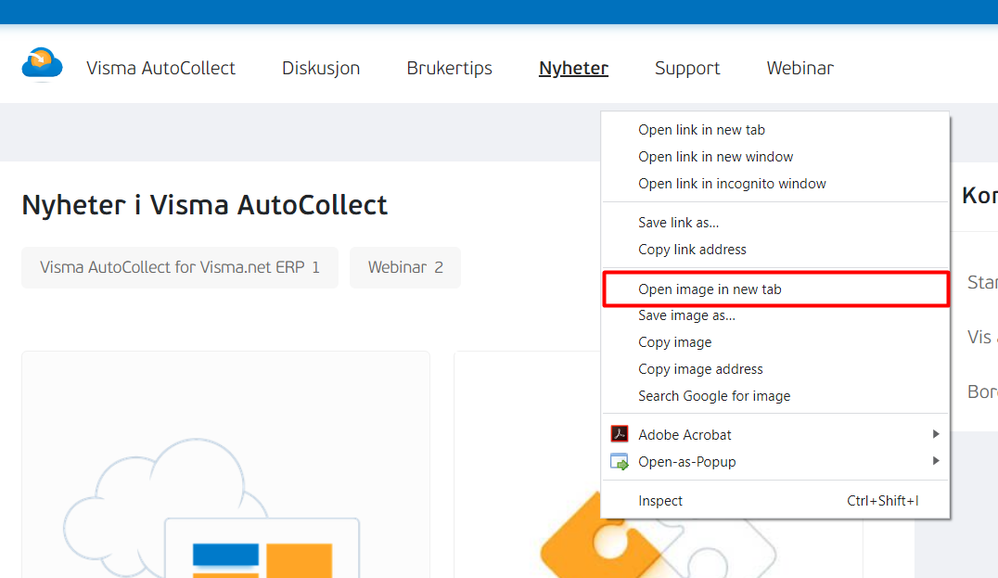The image size is (998, 578).
Task: Open the Open-as-Popup menu entry
Action: coord(775,462)
